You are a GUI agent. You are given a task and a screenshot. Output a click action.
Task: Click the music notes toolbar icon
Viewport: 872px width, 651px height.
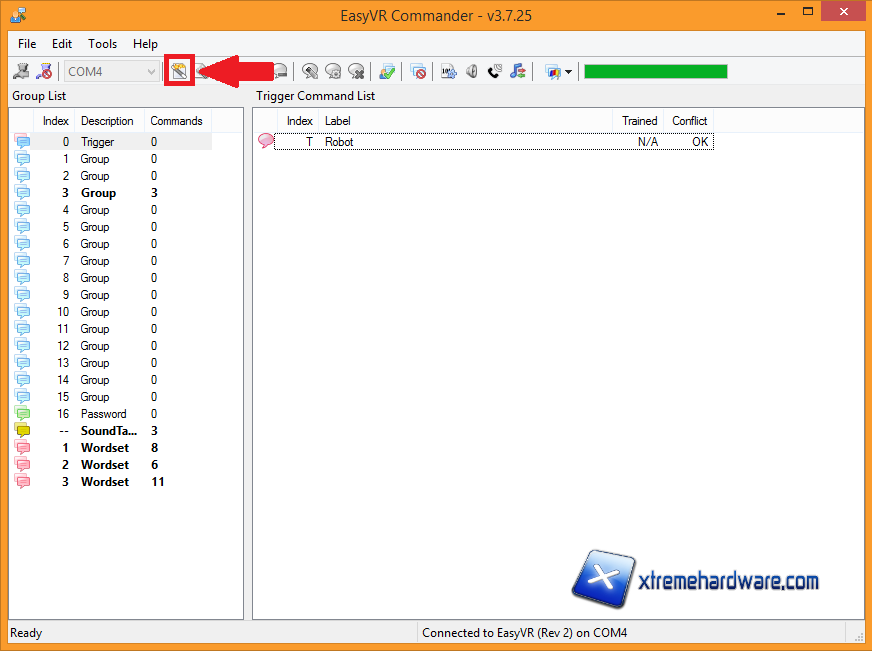coord(517,72)
